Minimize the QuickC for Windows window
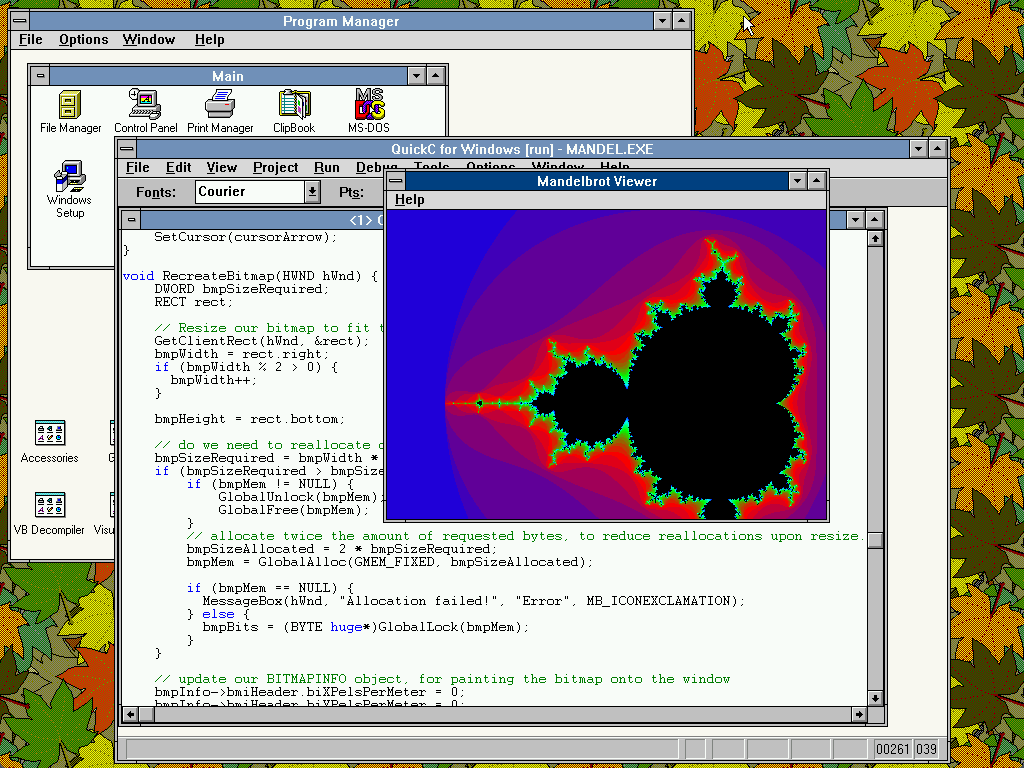1024x768 pixels. 918,149
